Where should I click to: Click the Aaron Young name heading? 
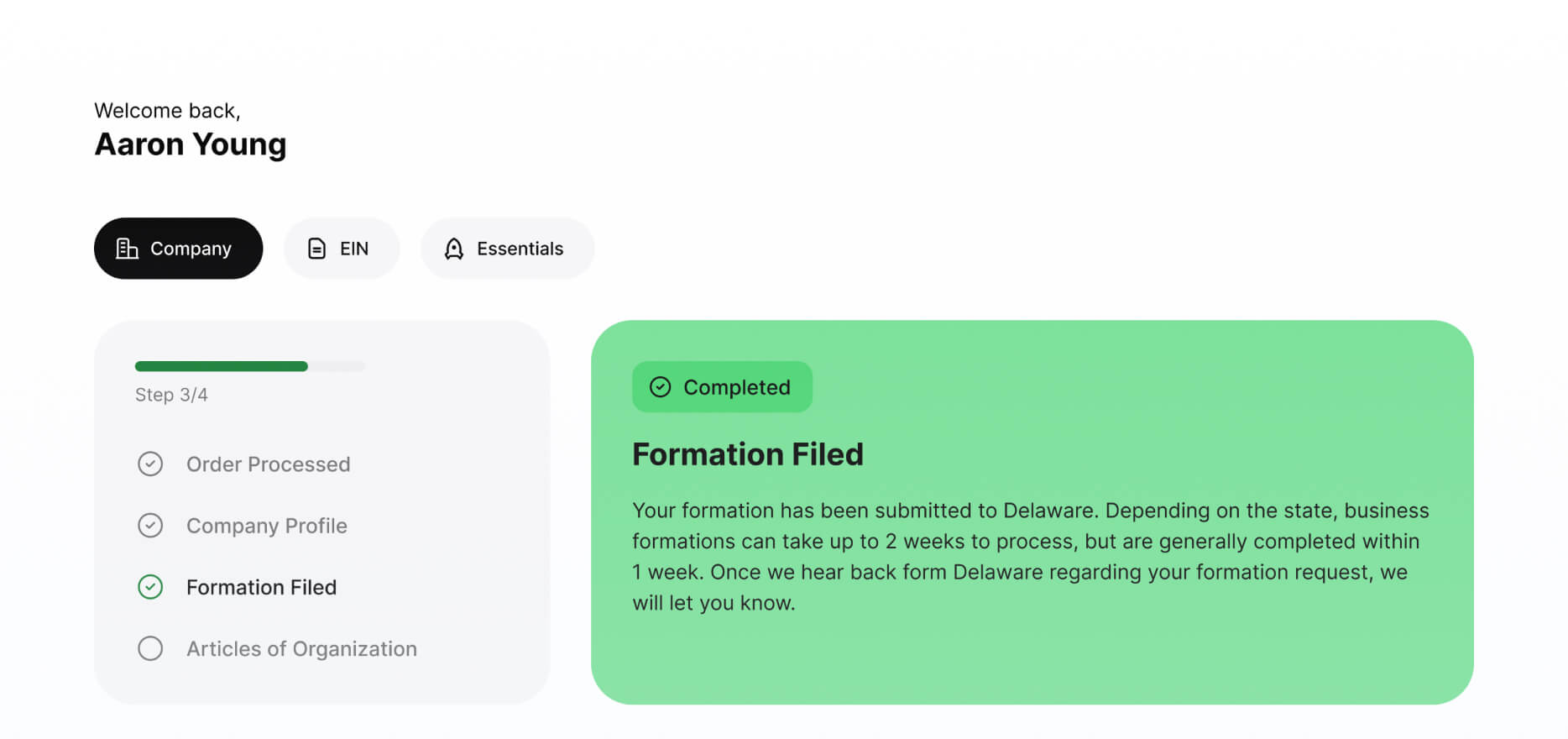(191, 144)
